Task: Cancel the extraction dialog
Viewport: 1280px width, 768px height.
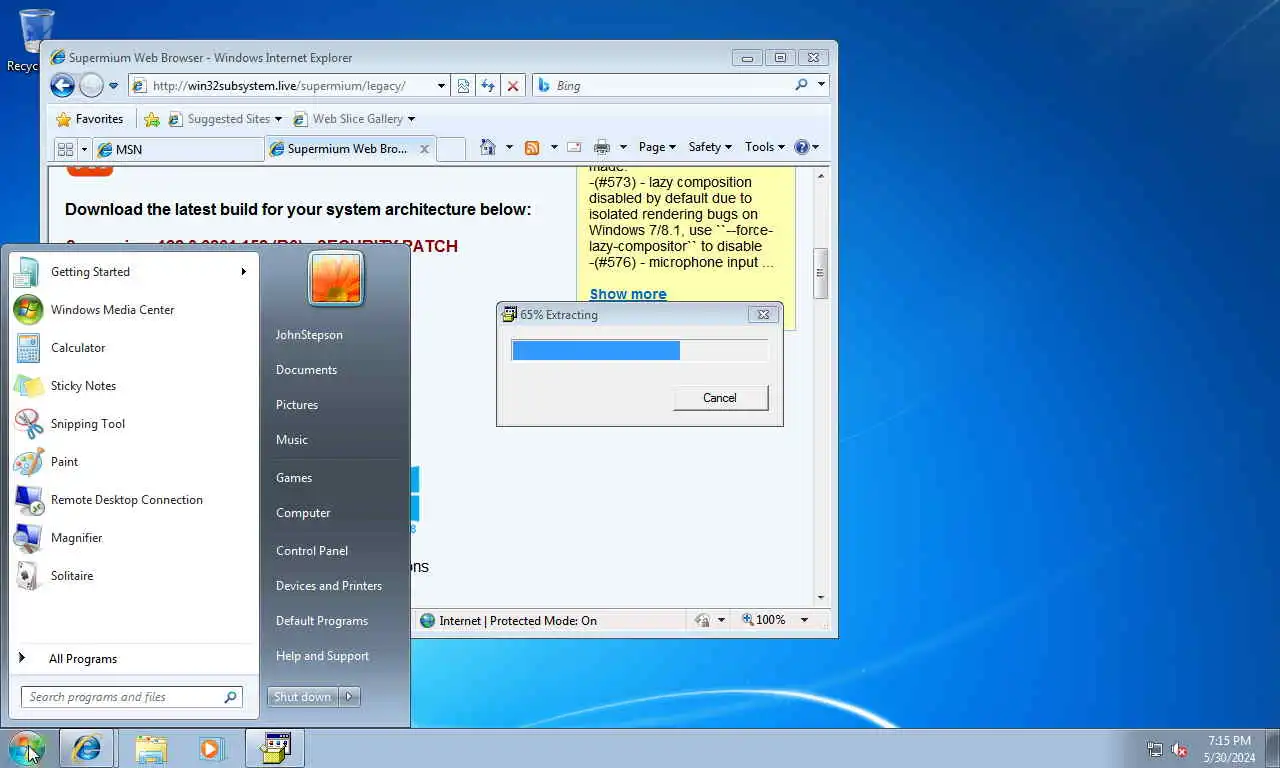Action: tap(720, 398)
